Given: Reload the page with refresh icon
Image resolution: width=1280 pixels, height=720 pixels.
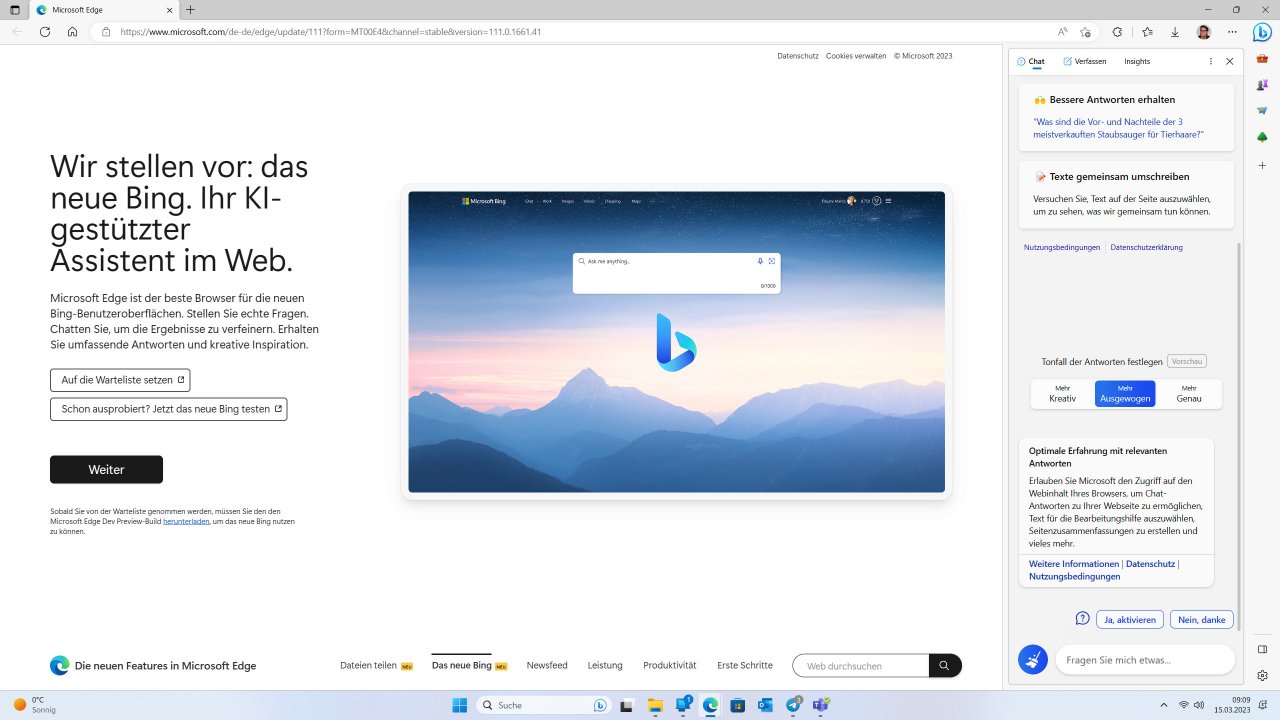Looking at the screenshot, I should click(45, 31).
